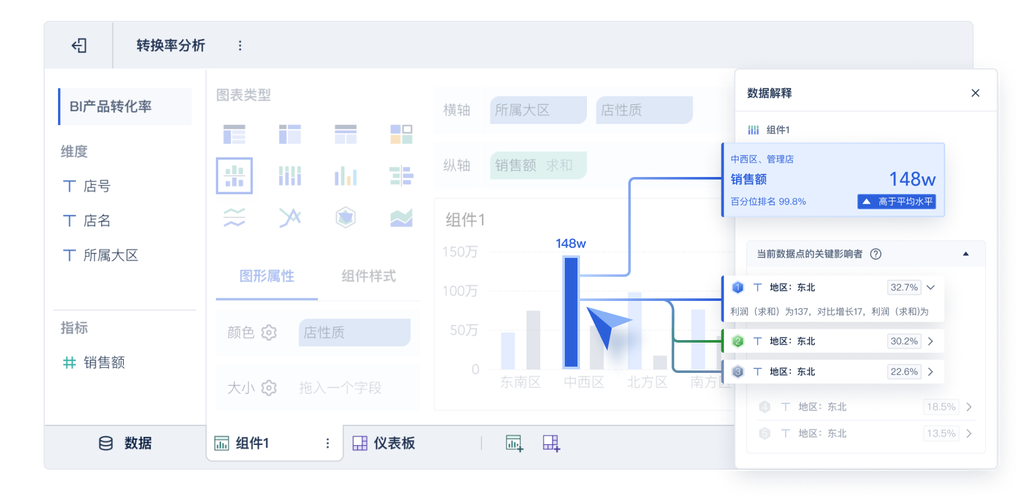Click the 百分位排名 99.8% text

[768, 202]
